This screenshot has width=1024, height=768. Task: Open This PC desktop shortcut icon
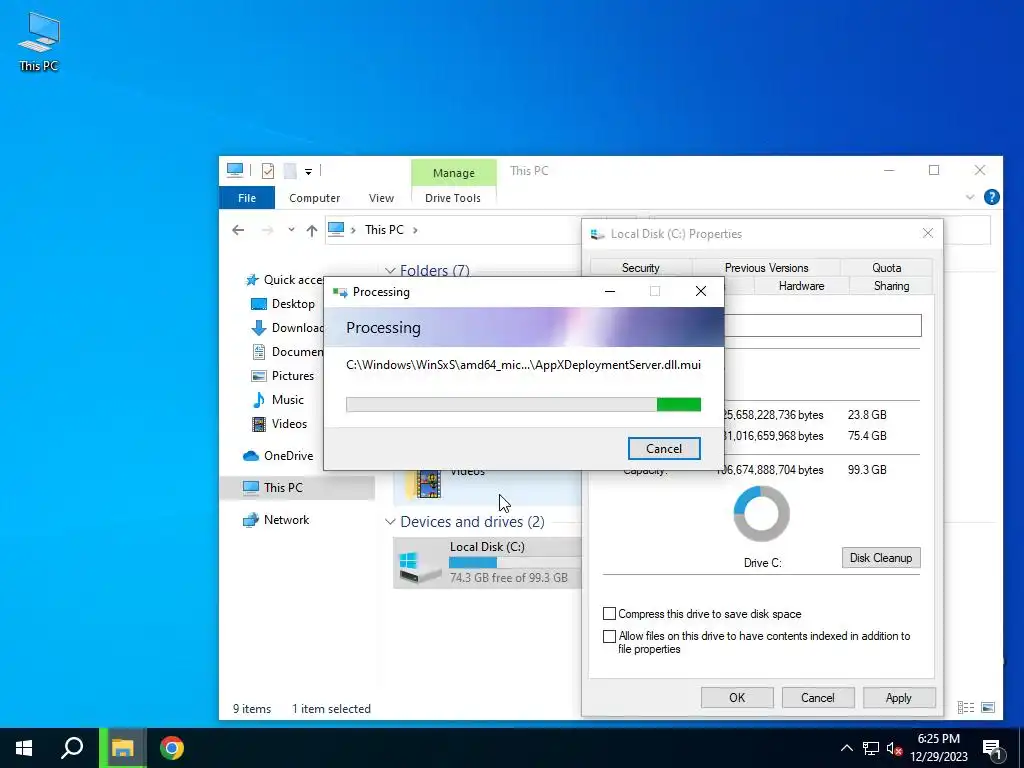(x=39, y=41)
